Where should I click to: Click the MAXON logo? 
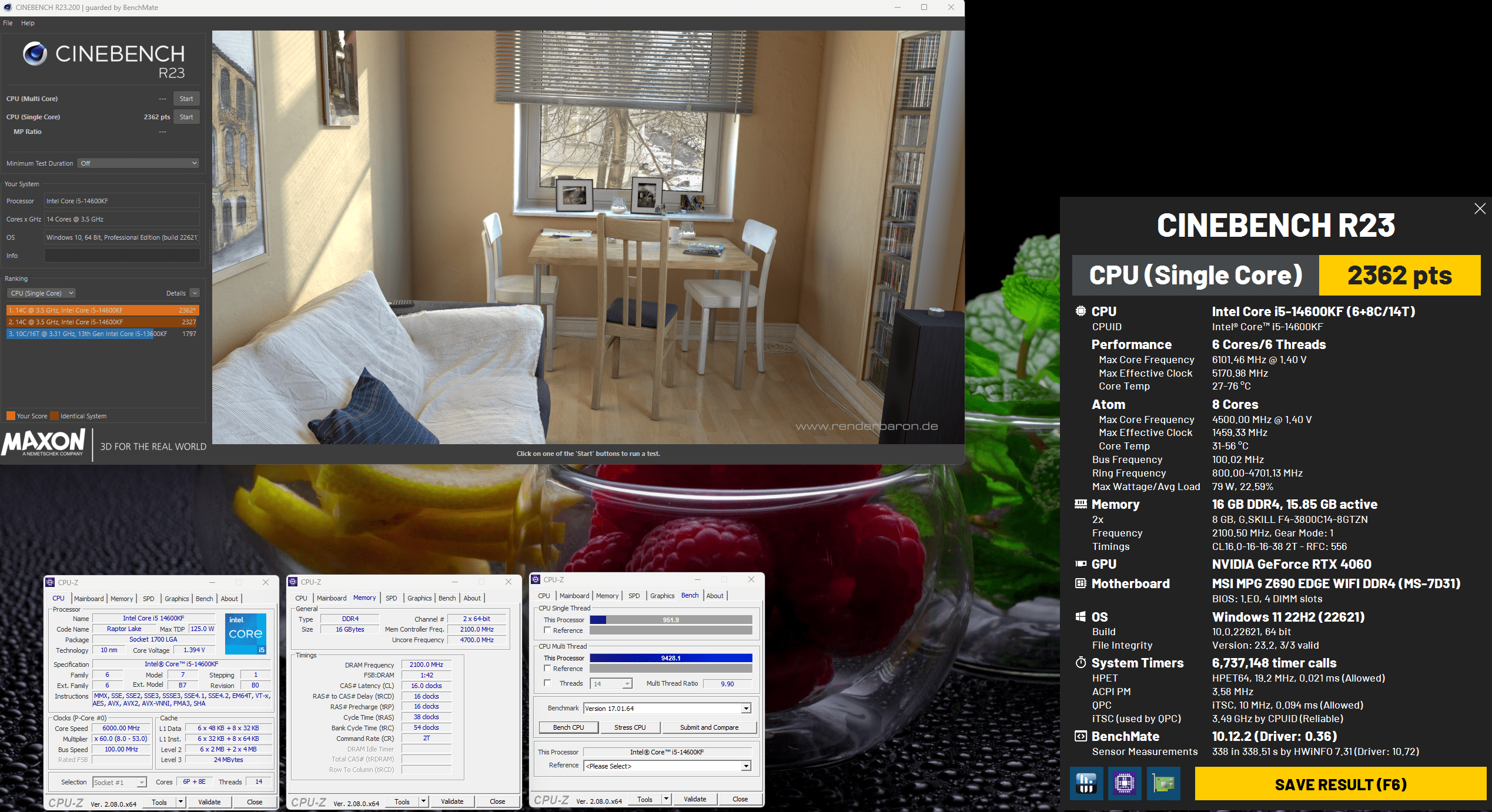pos(44,442)
